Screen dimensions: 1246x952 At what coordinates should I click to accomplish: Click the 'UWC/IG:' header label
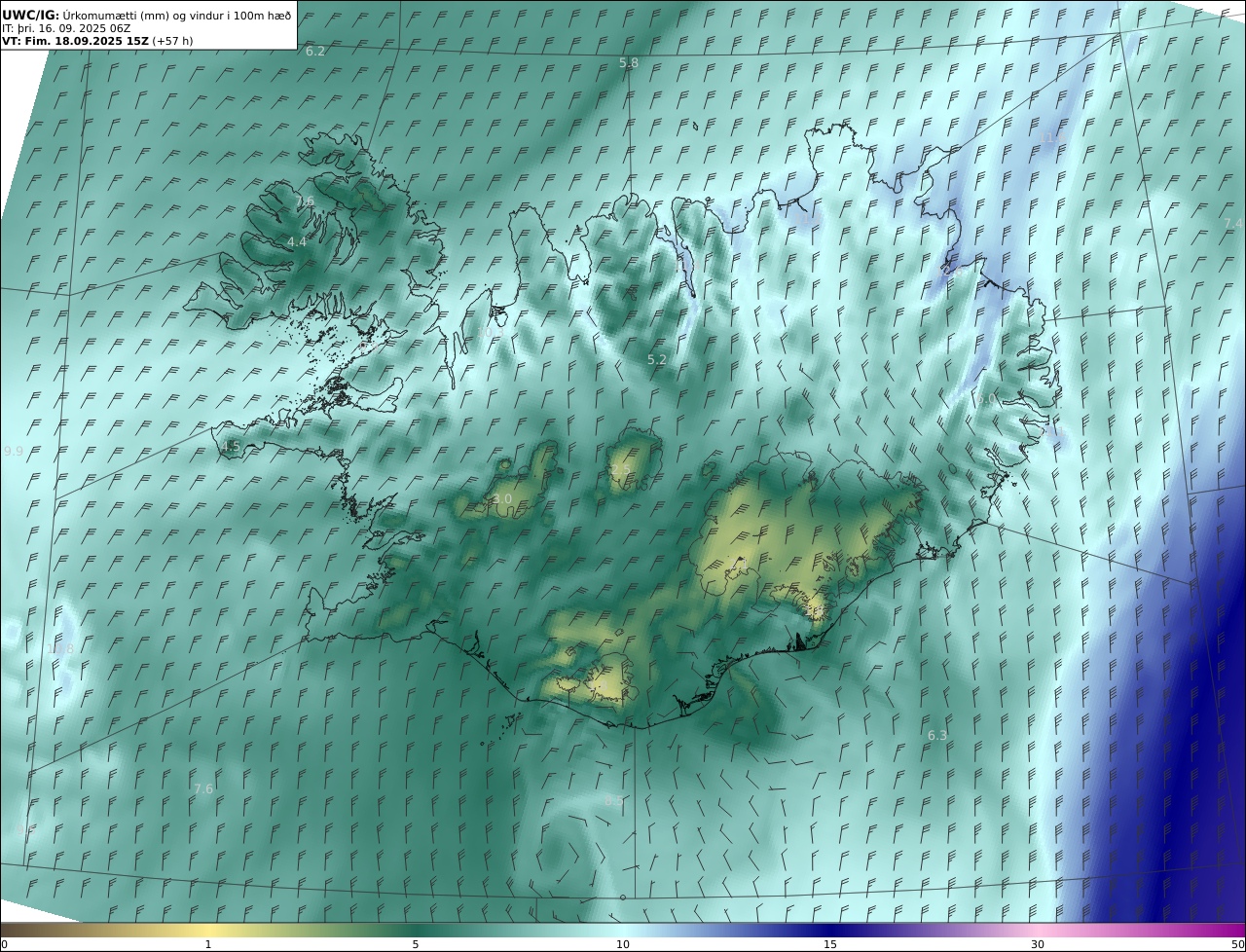(x=30, y=15)
